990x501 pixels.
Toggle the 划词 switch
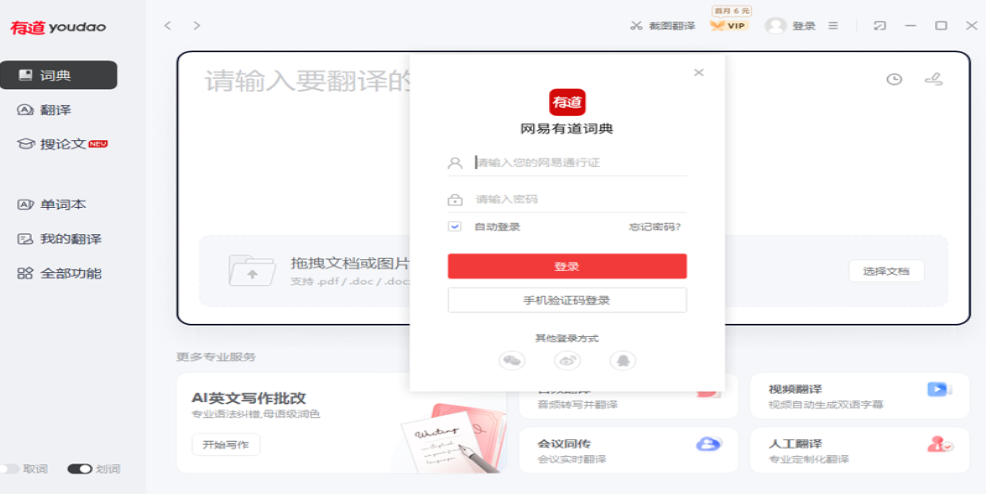click(80, 469)
